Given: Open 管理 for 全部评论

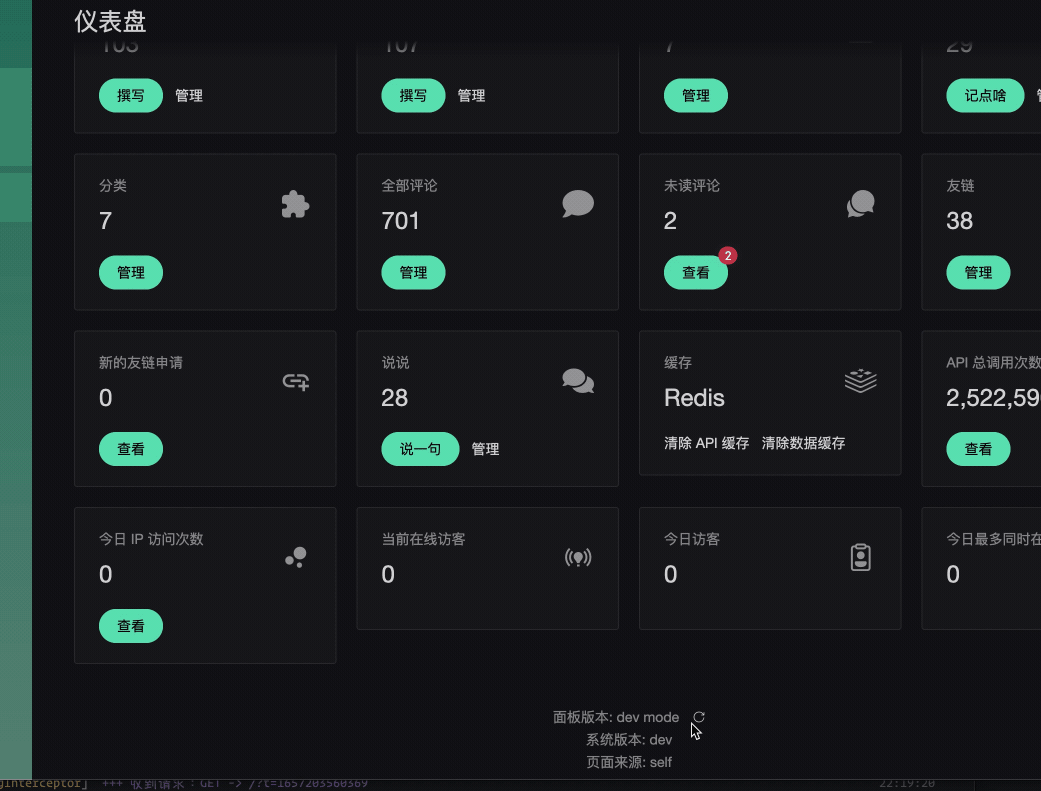Looking at the screenshot, I should pos(413,272).
